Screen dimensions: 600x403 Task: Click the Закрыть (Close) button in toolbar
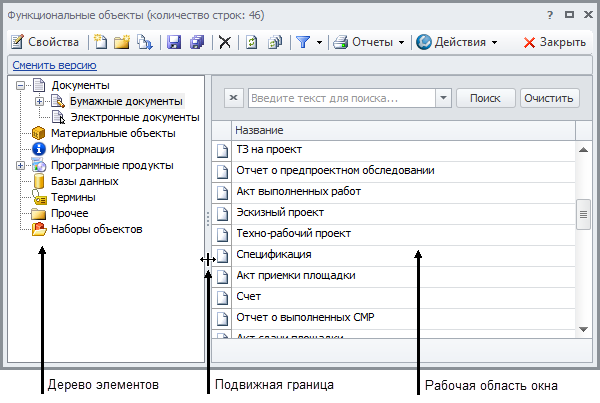click(554, 42)
